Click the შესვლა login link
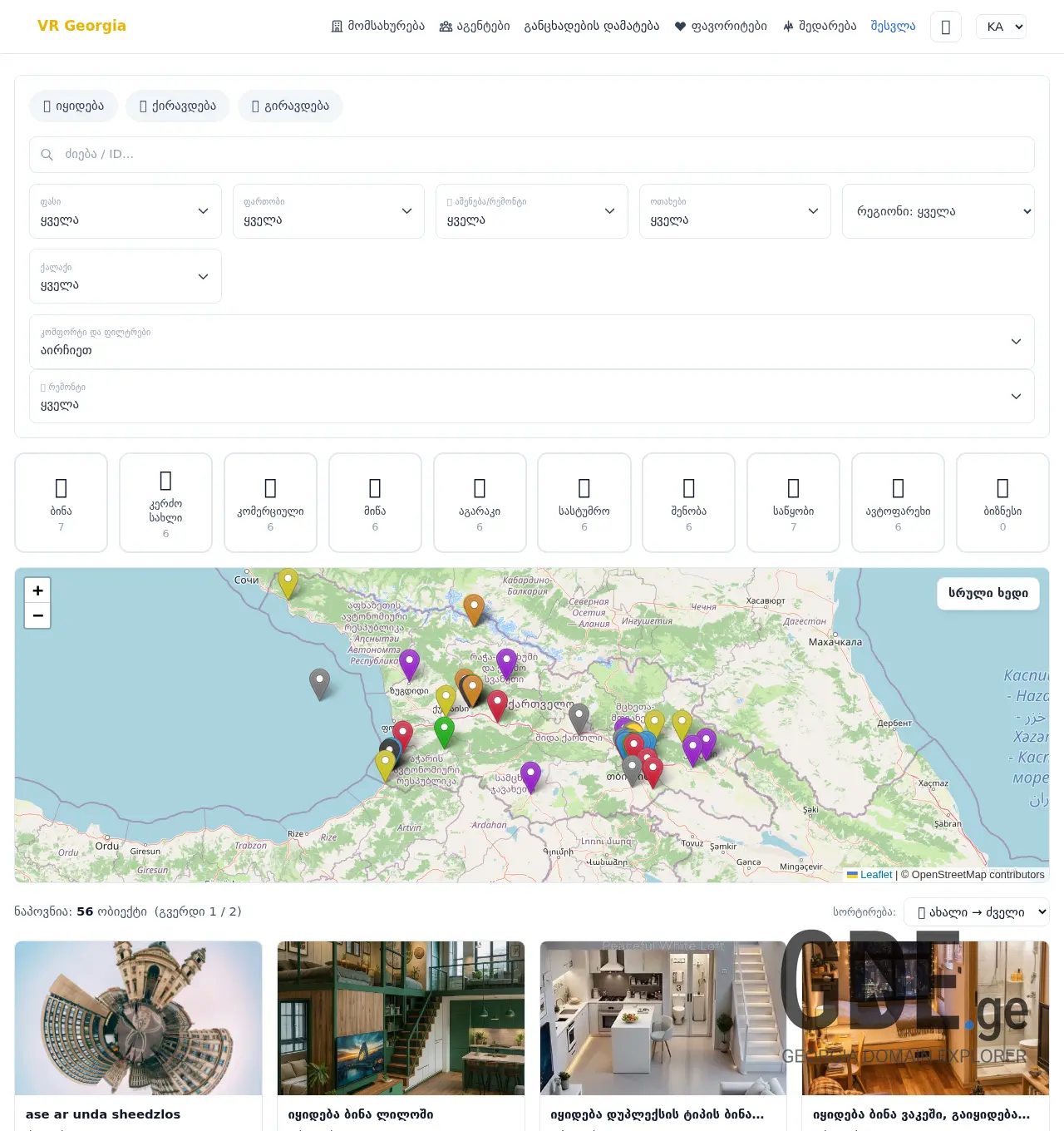 point(893,26)
